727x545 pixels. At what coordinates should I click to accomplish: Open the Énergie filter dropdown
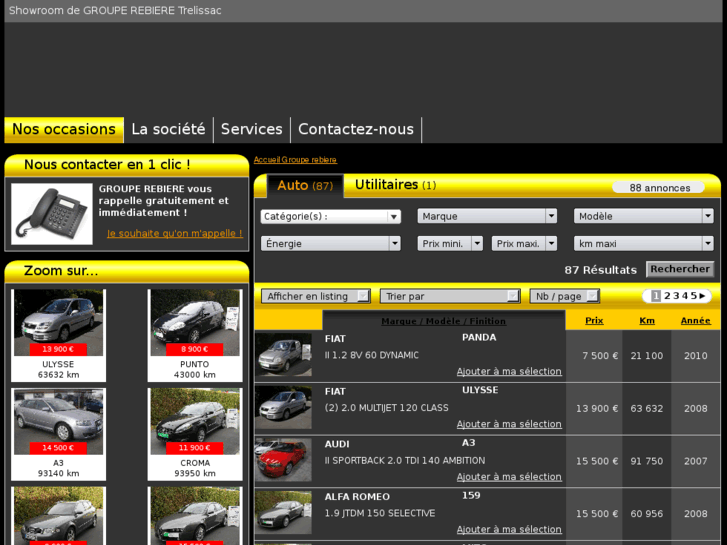[x=330, y=243]
